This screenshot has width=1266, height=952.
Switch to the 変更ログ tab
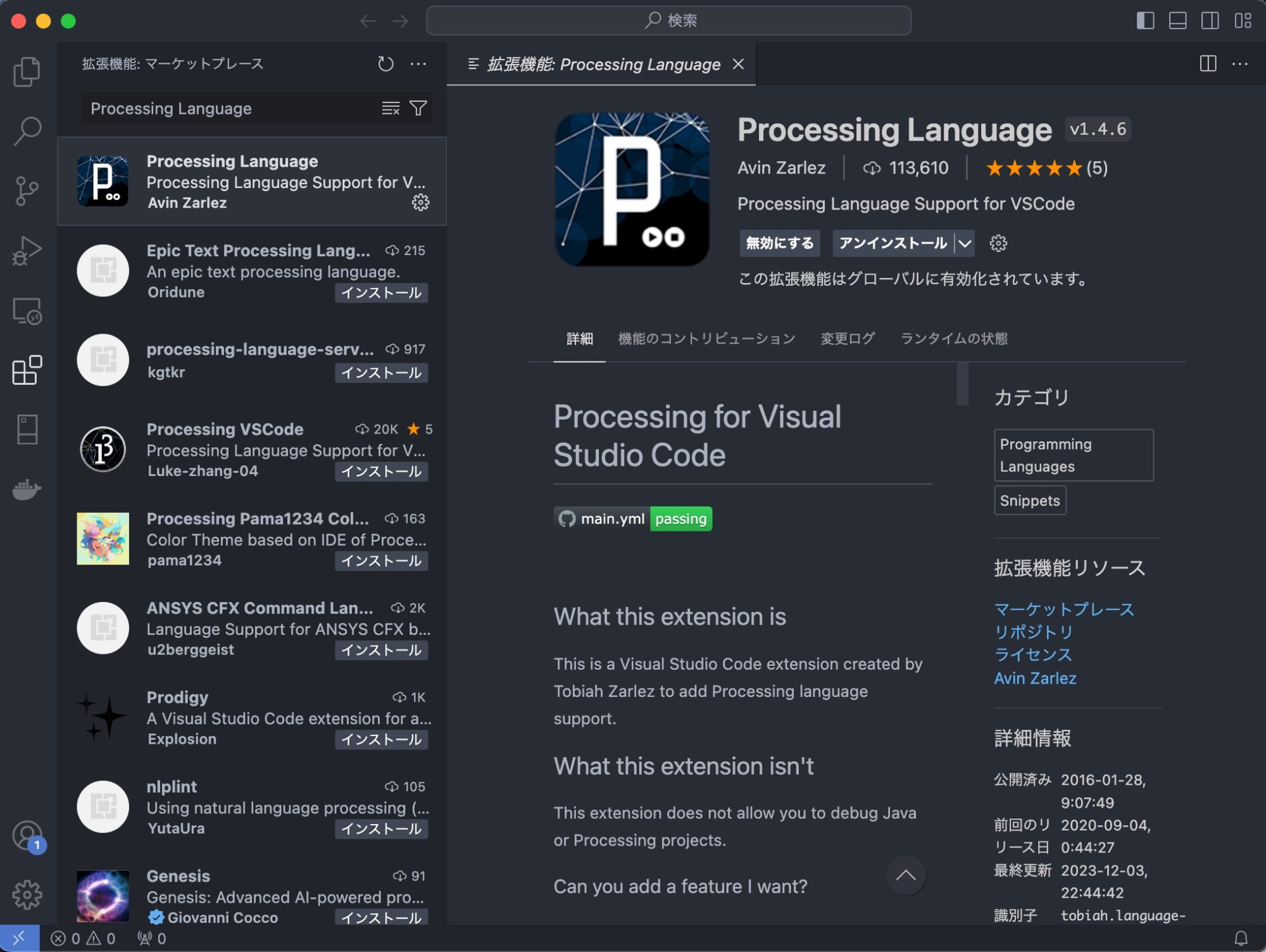(847, 339)
